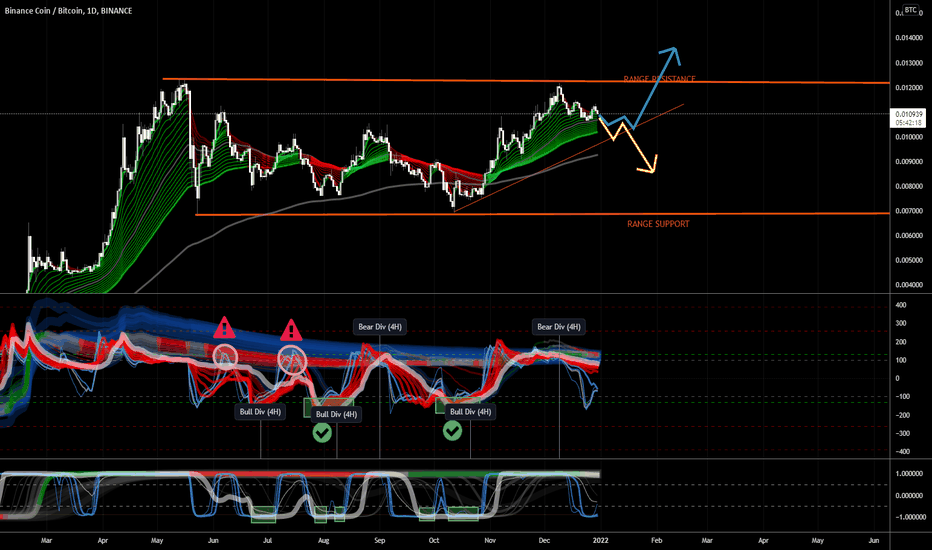
Task: Click the BTC currency badge
Action: (x=910, y=10)
